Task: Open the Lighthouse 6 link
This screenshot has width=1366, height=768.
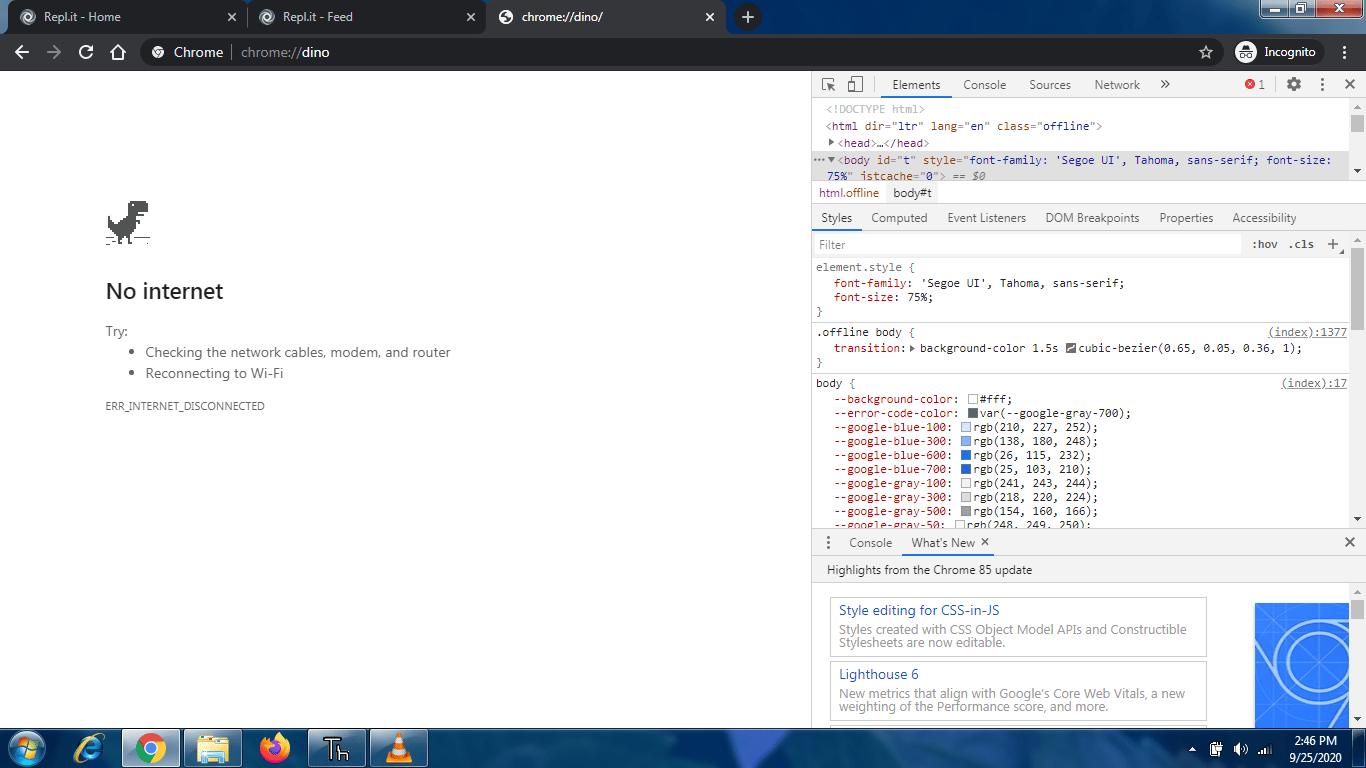Action: tap(879, 674)
